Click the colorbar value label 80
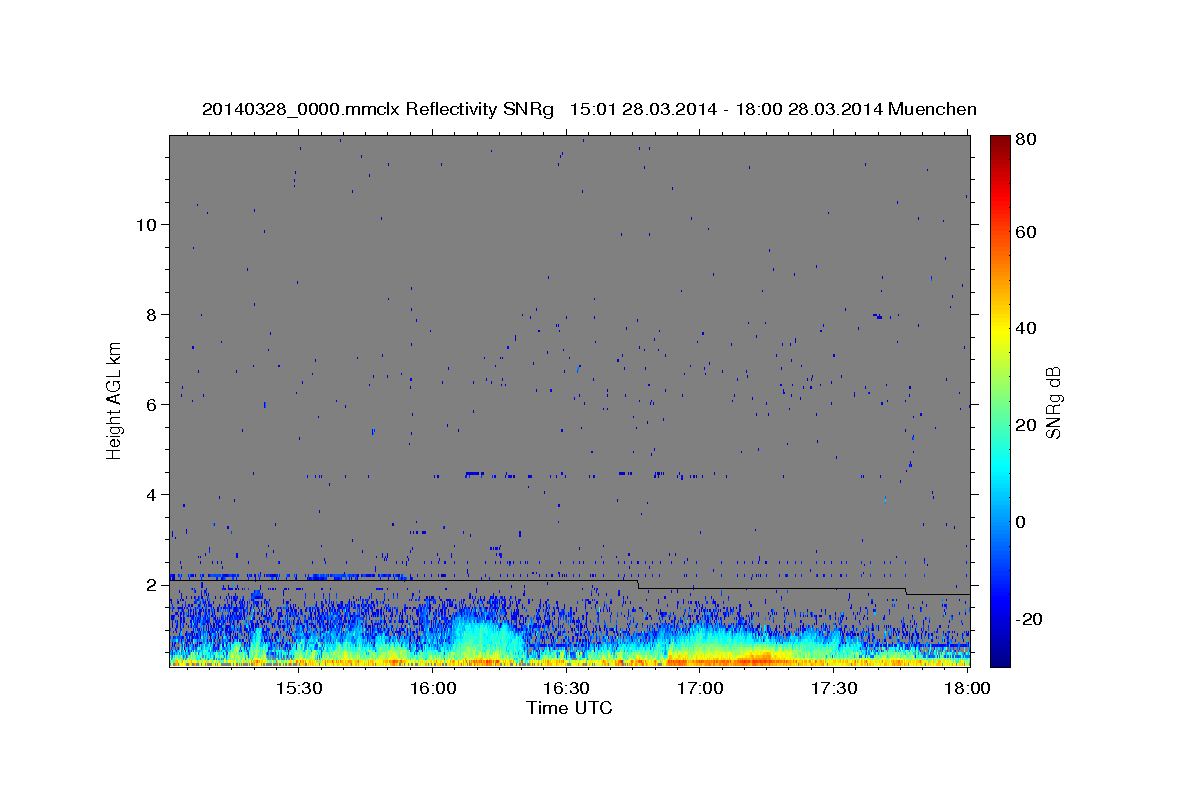This screenshot has width=1200, height=800. 1026,140
